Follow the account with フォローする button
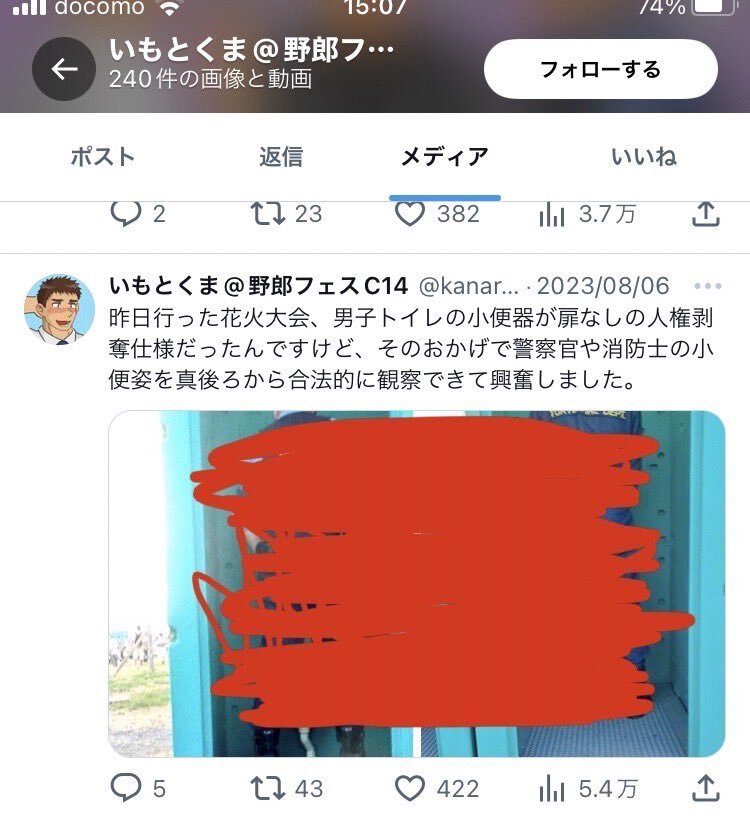 click(601, 69)
